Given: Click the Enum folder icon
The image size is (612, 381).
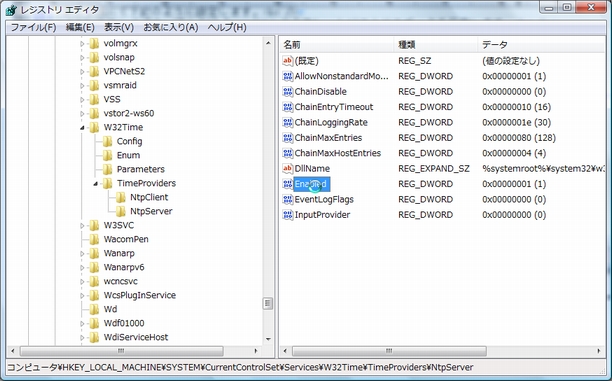Looking at the screenshot, I should [107, 155].
